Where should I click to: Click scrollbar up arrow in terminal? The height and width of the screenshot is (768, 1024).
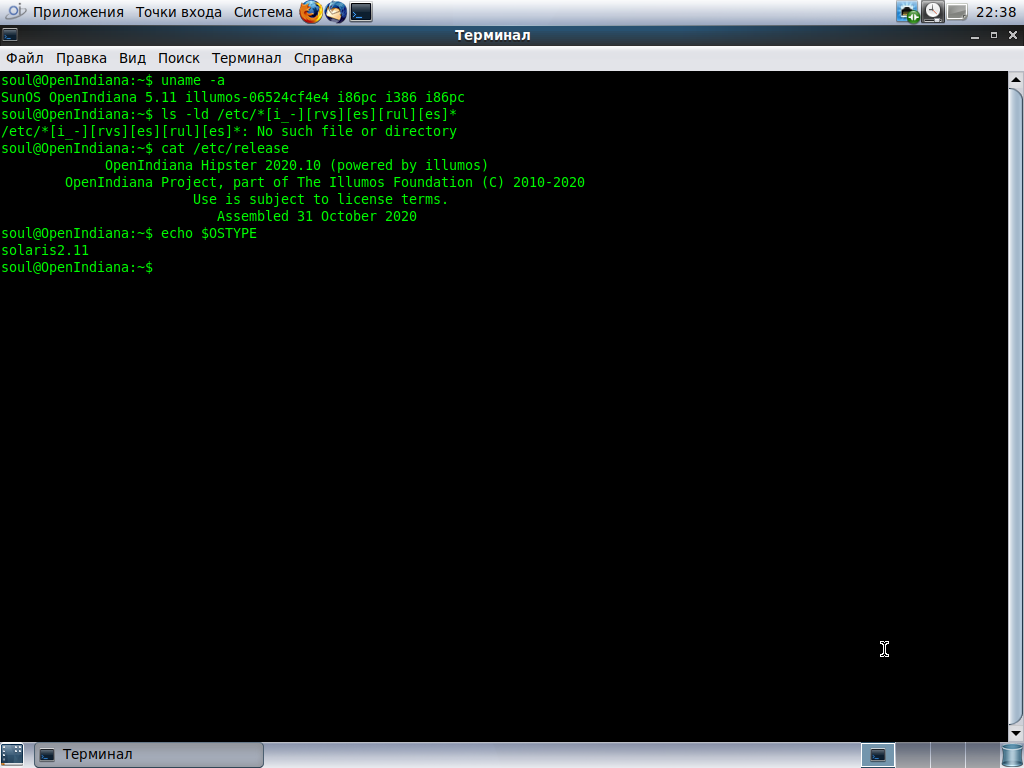click(1016, 80)
